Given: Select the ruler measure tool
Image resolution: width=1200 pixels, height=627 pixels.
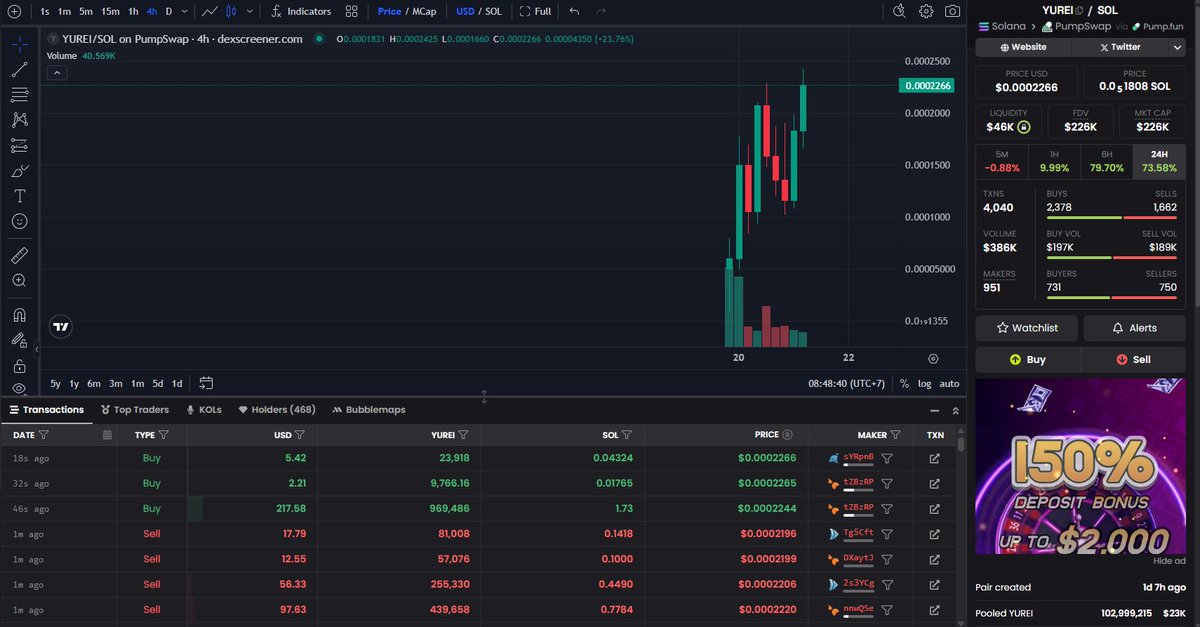Looking at the screenshot, I should pos(19,255).
